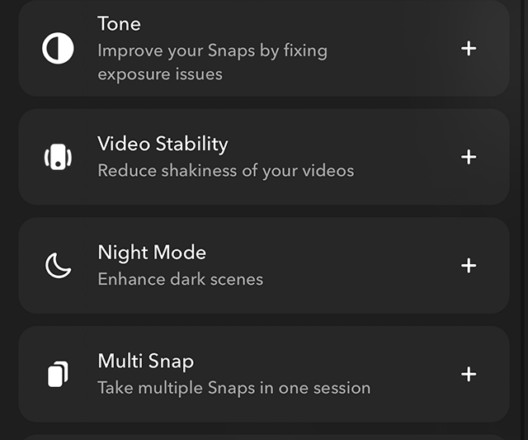The image size is (528, 440).
Task: Select the Tone title text
Action: pos(119,24)
